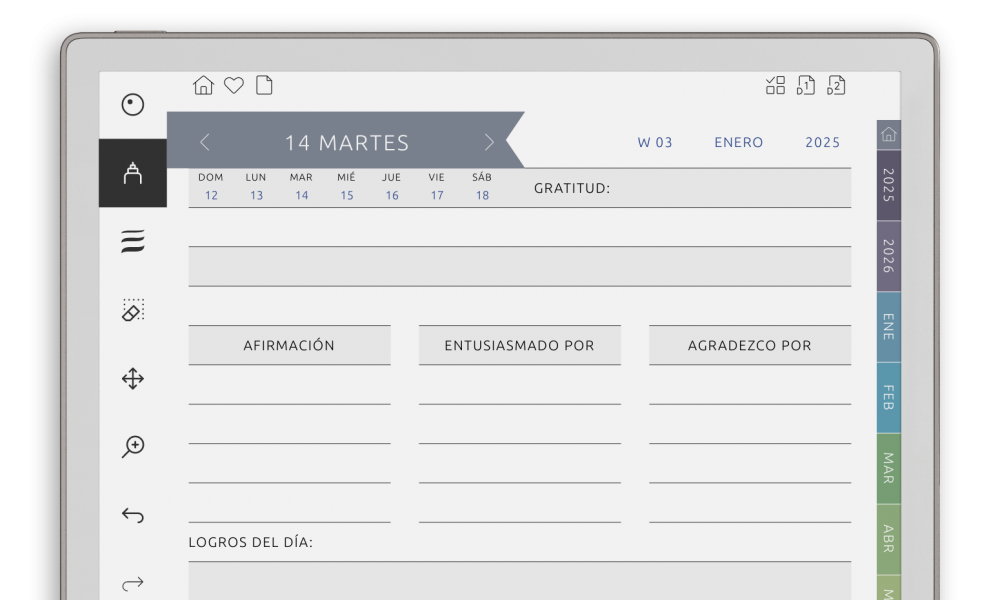Go to next day with right chevron
This screenshot has width=1000, height=600.
pos(489,142)
